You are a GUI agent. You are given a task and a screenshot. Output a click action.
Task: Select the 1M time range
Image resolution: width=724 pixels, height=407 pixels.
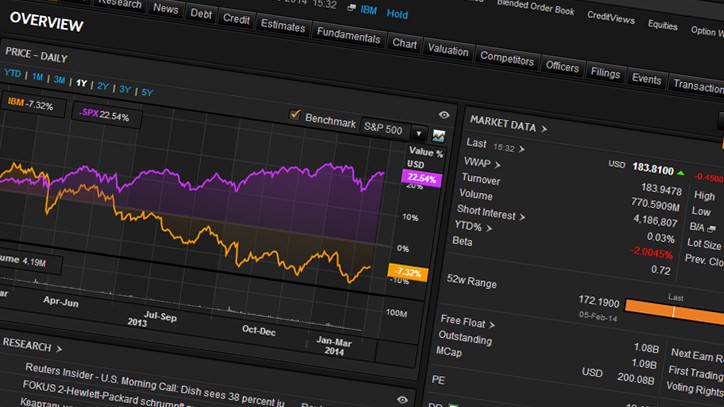(x=37, y=77)
